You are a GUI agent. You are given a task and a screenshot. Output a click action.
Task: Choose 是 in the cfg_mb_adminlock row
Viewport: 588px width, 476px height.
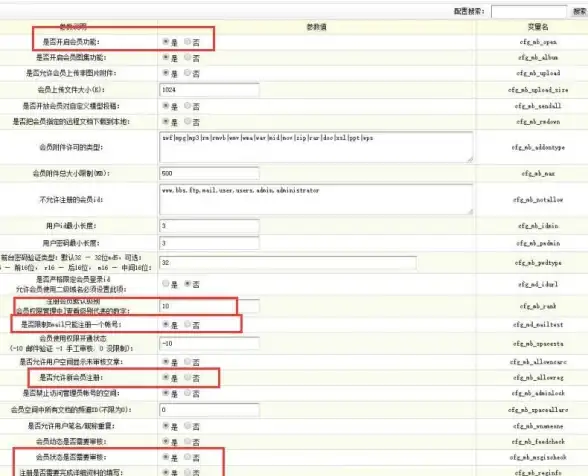166,393
